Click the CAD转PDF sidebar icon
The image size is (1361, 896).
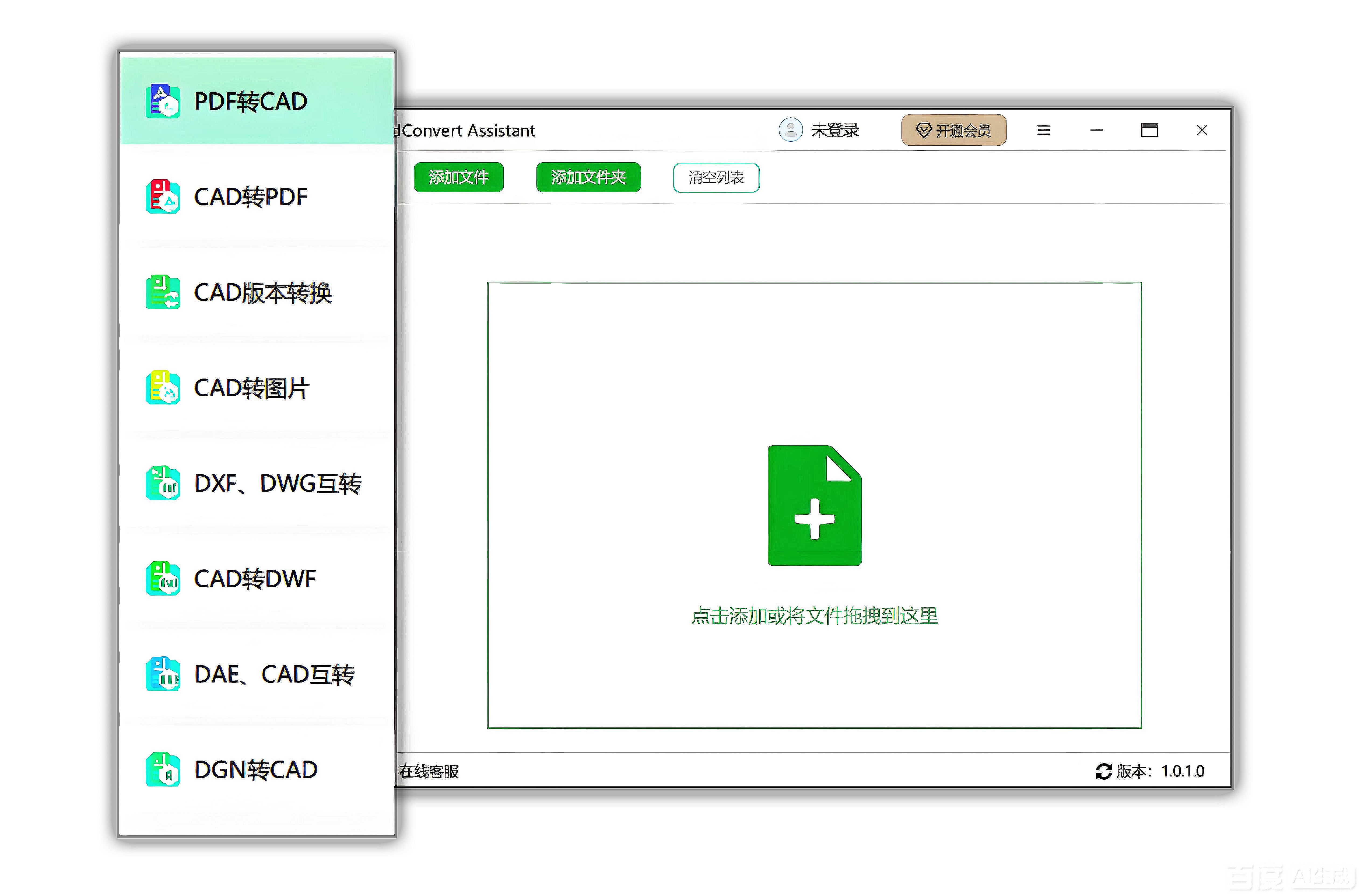coord(163,197)
